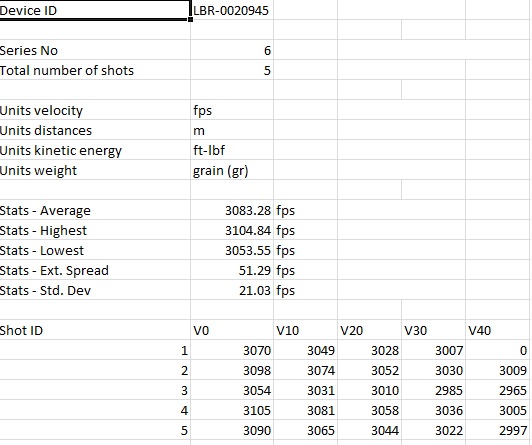
Task: Select the Device ID label cell
Action: (95, 10)
